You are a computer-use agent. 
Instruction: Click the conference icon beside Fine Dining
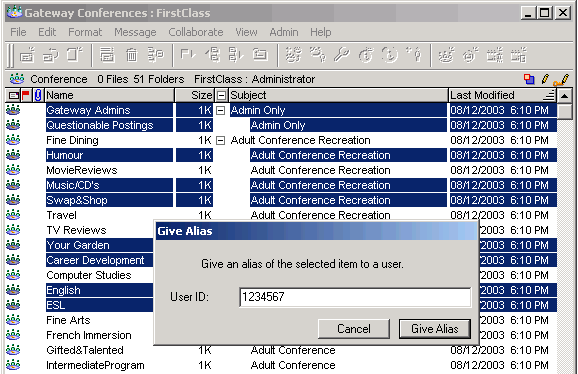tap(13, 140)
